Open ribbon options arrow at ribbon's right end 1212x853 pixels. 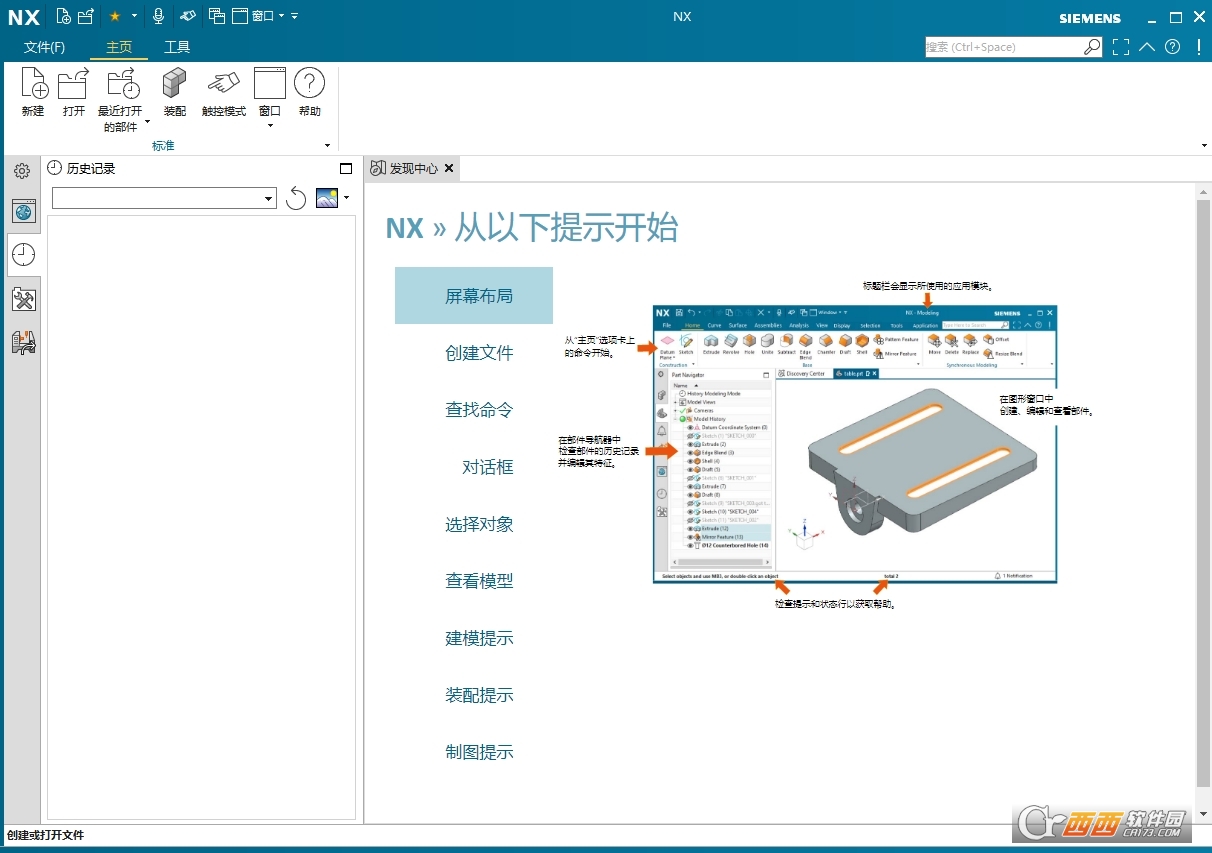(x=1204, y=146)
